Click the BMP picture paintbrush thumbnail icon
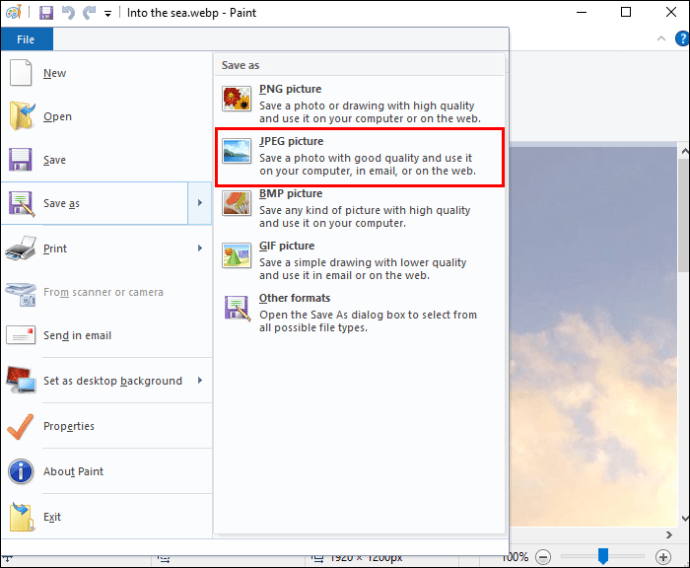 236,203
